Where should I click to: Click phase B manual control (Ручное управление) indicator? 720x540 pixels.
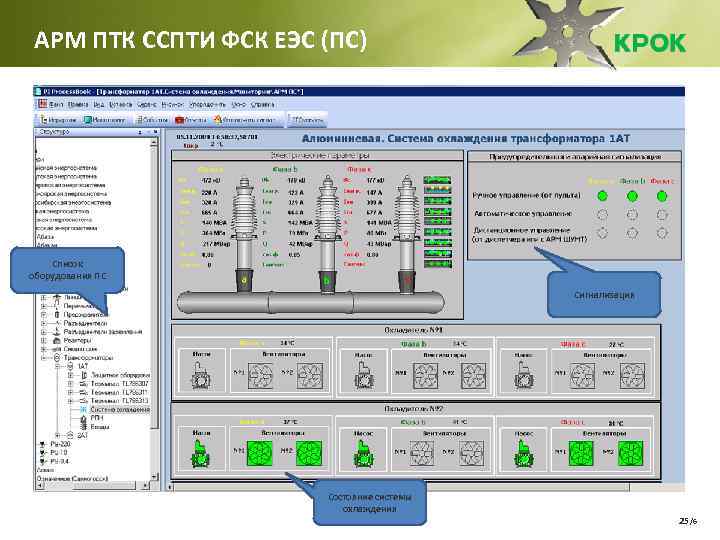632,196
